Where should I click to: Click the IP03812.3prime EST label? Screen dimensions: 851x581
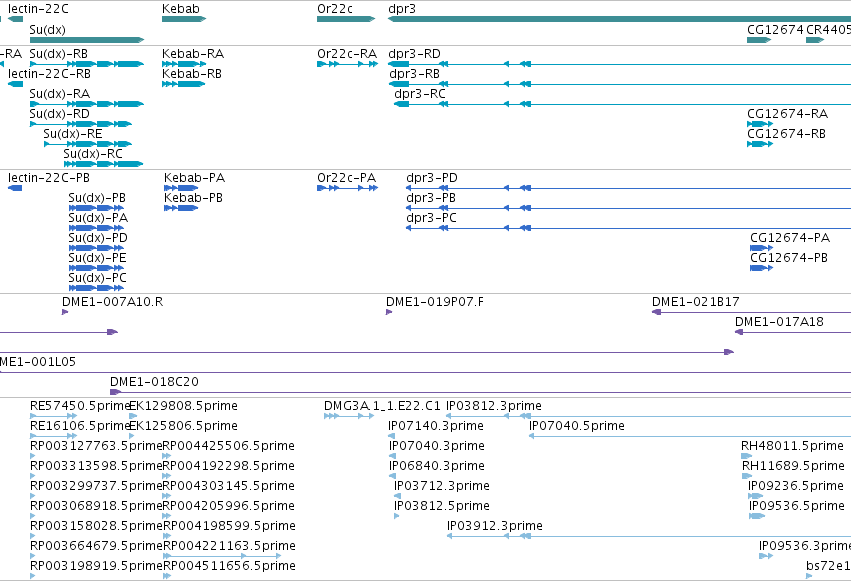tap(494, 406)
